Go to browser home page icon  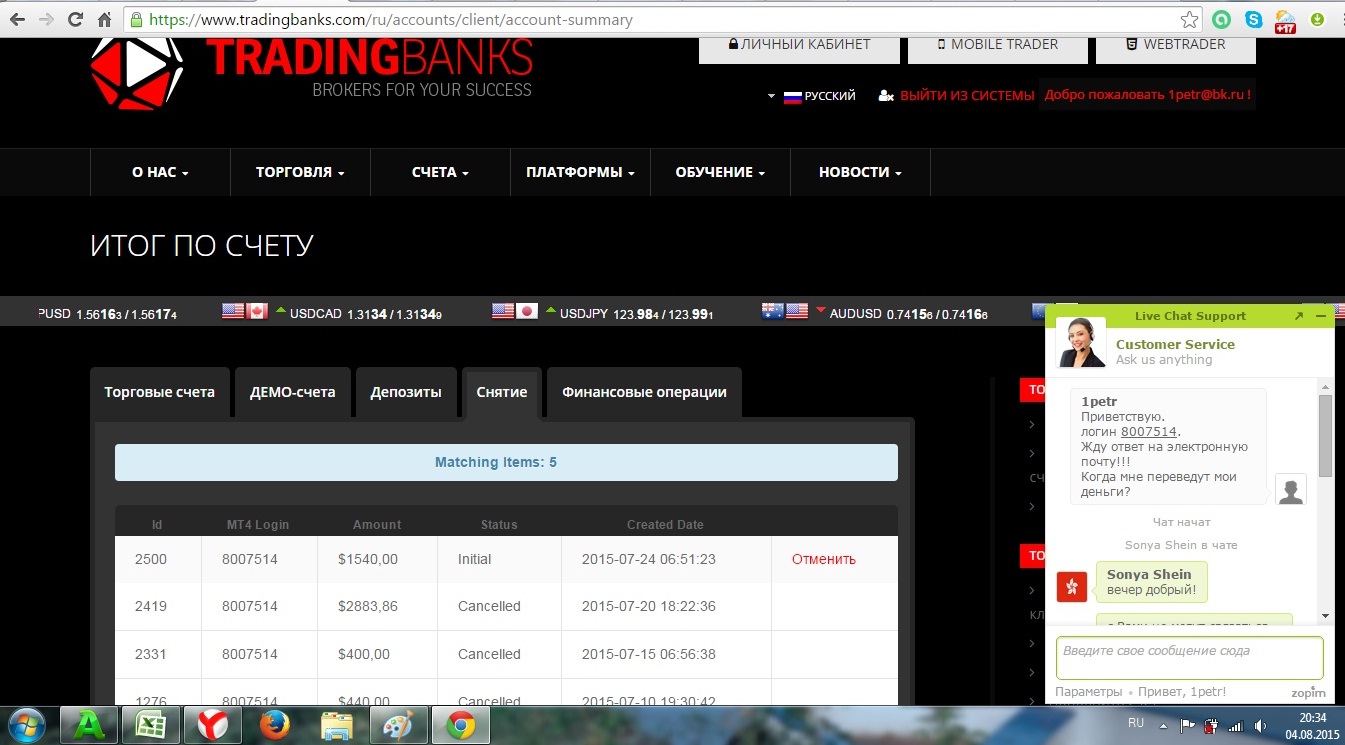click(105, 19)
